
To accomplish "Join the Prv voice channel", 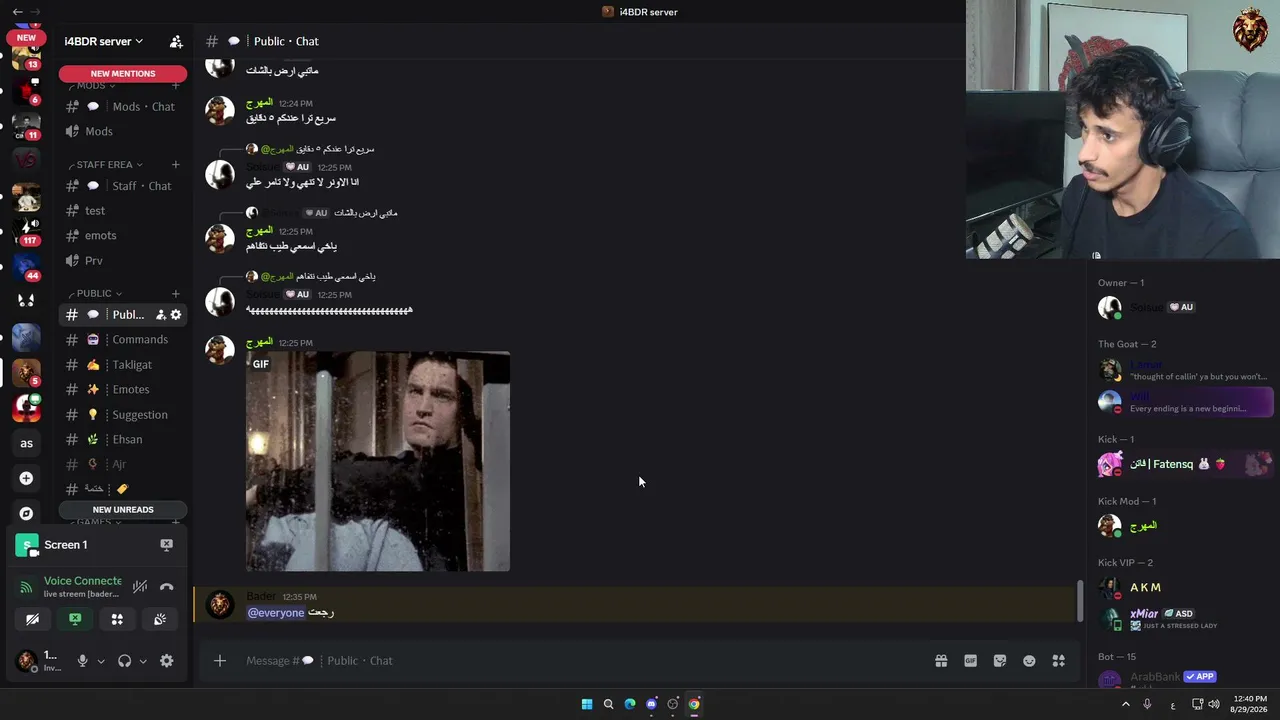I will click(123, 261).
